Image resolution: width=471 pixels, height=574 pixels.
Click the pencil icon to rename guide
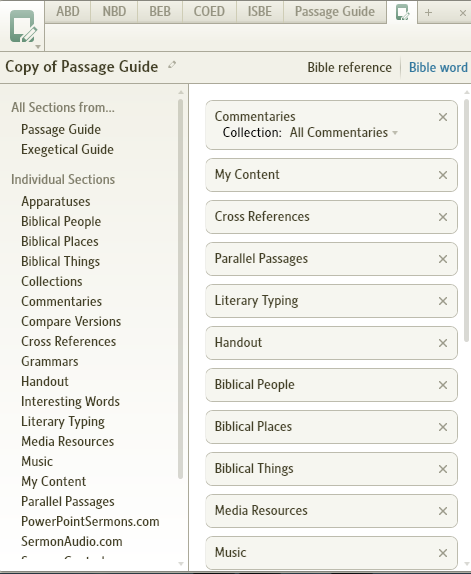coord(172,65)
